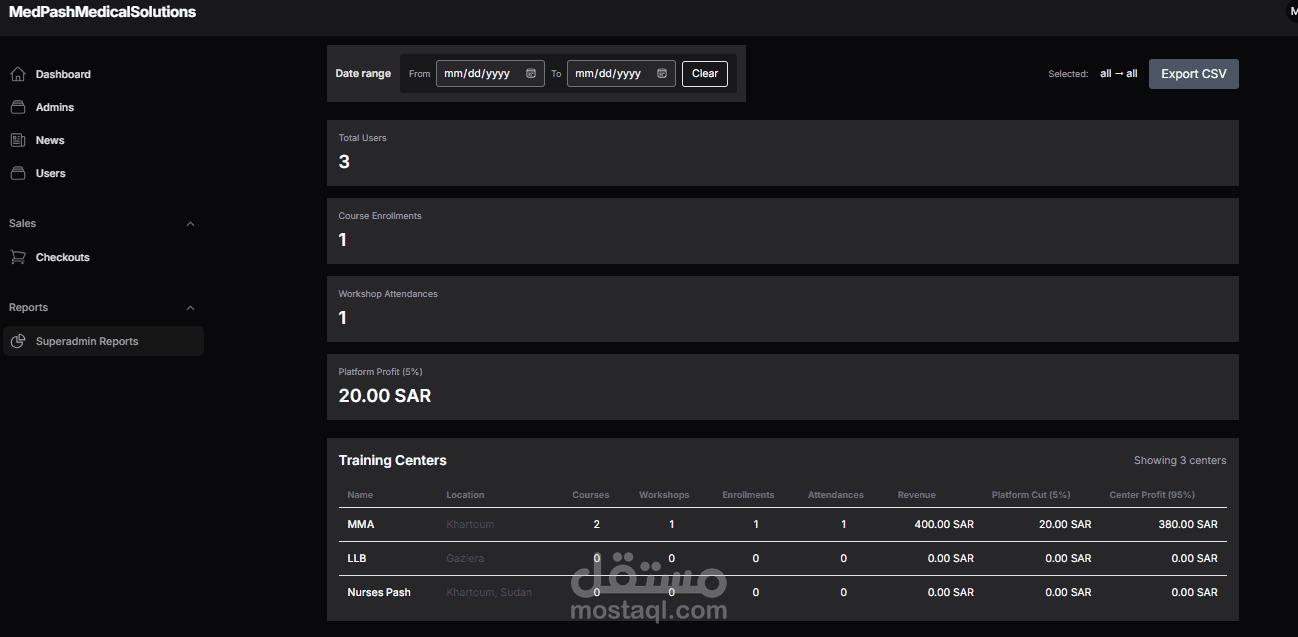
Task: Click the Revenue column header
Action: [917, 495]
